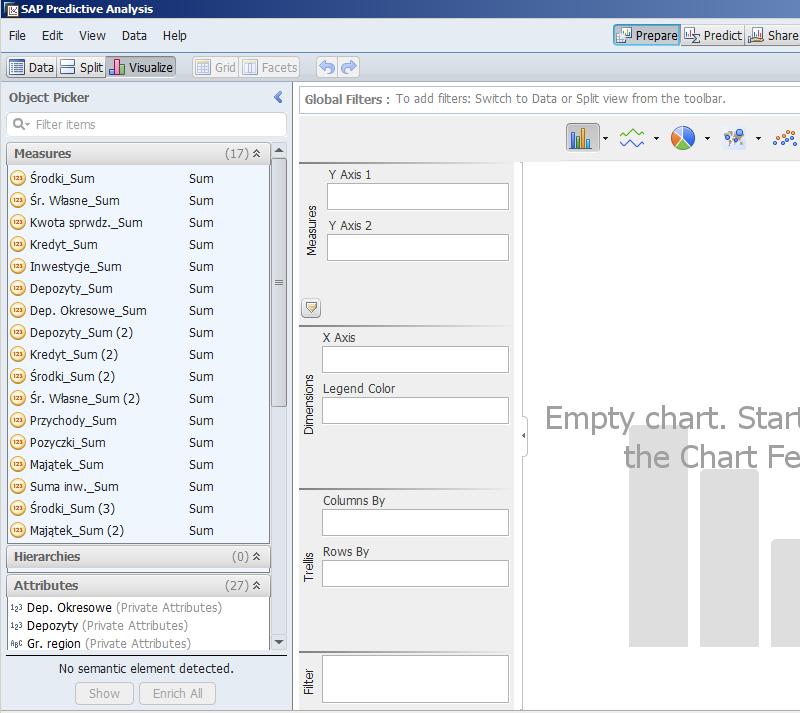The height and width of the screenshot is (713, 800).
Task: Open the Help menu
Action: pos(174,36)
